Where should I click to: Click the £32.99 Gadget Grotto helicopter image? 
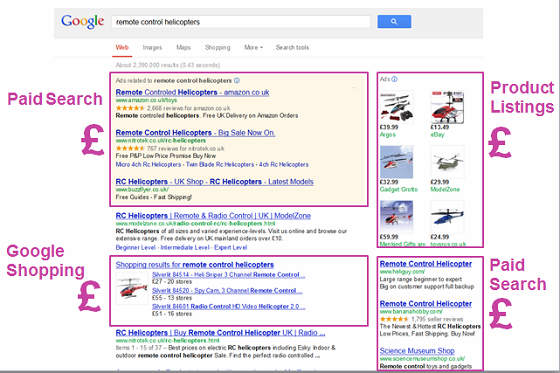(x=396, y=161)
